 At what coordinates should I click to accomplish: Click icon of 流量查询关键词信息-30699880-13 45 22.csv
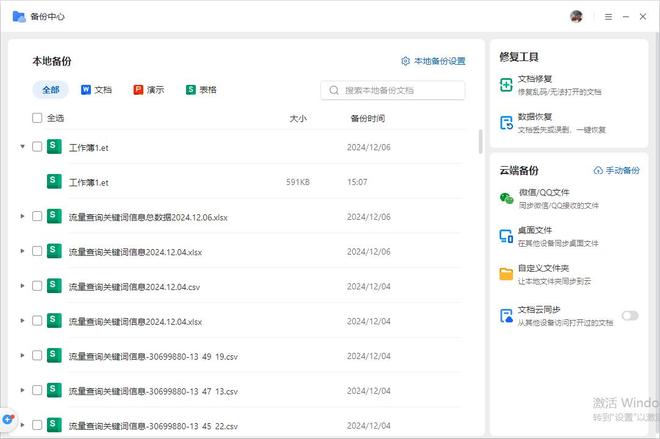pyautogui.click(x=54, y=425)
